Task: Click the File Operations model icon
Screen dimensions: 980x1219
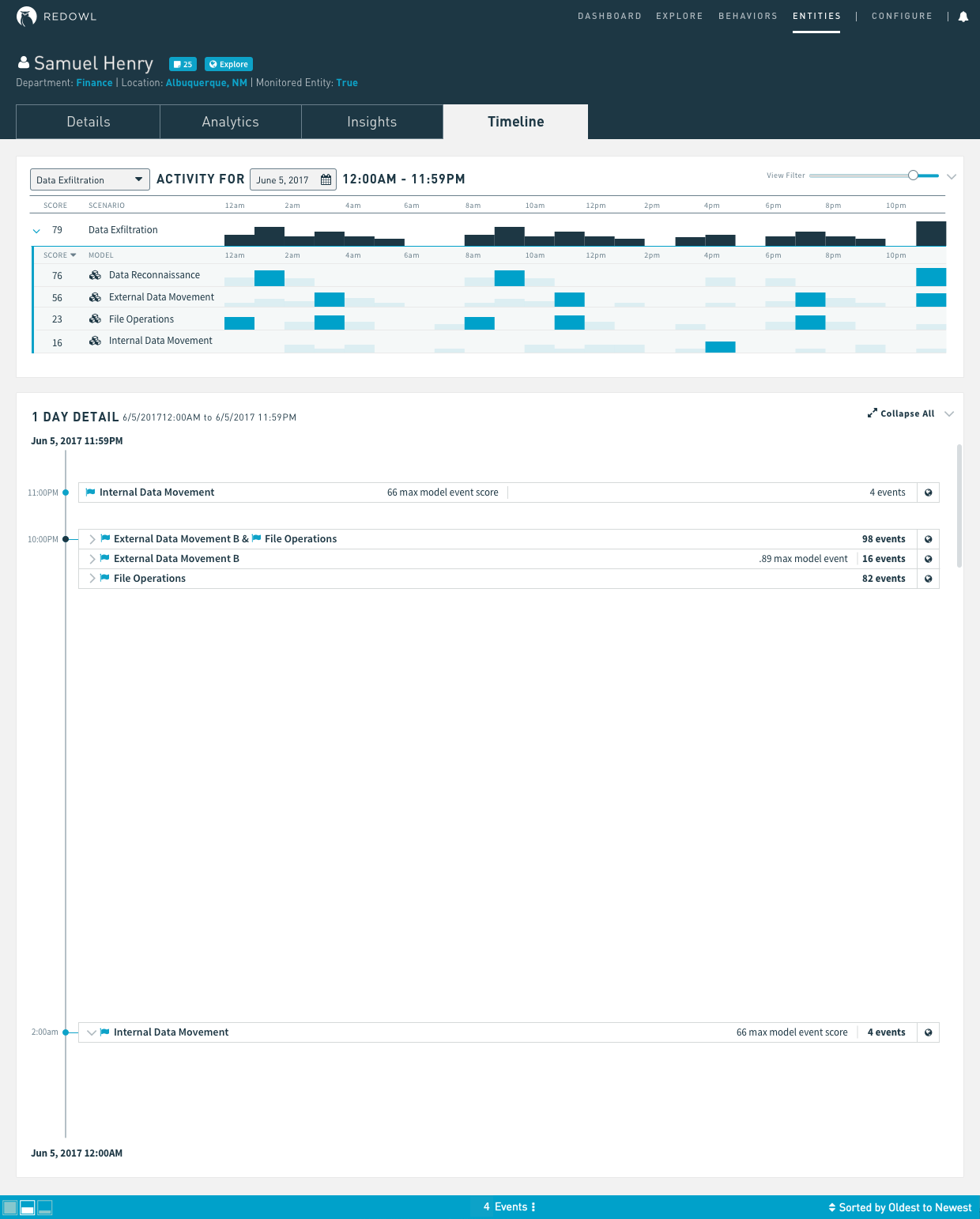Action: click(95, 319)
